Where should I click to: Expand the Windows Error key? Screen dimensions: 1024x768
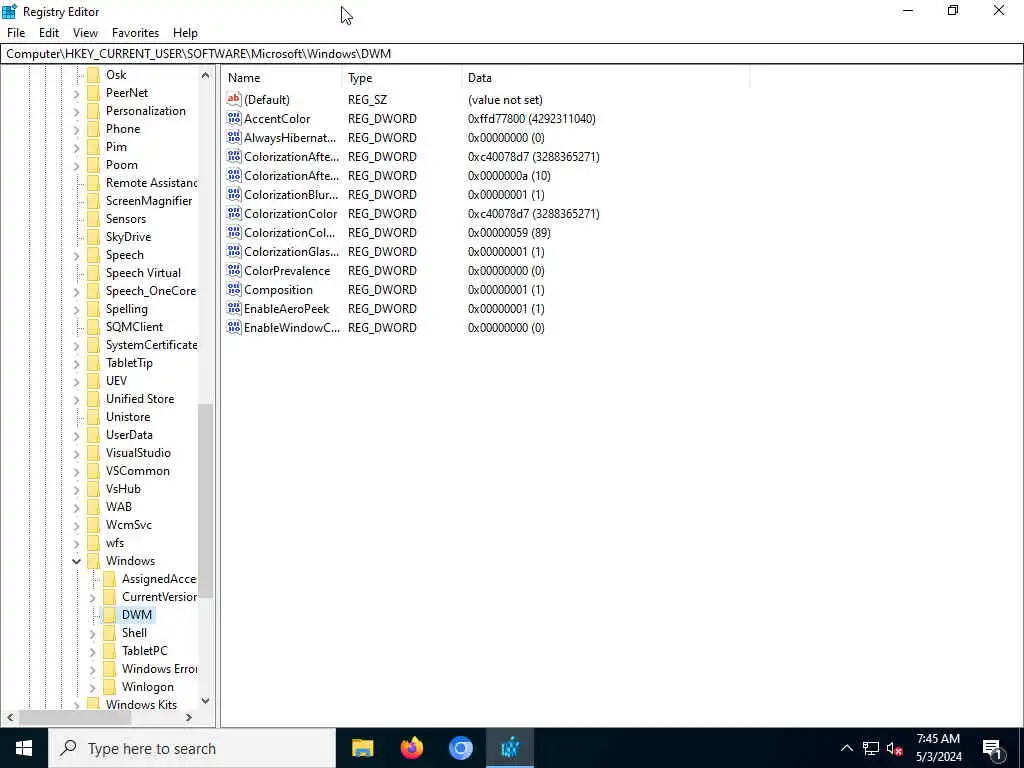click(x=92, y=669)
